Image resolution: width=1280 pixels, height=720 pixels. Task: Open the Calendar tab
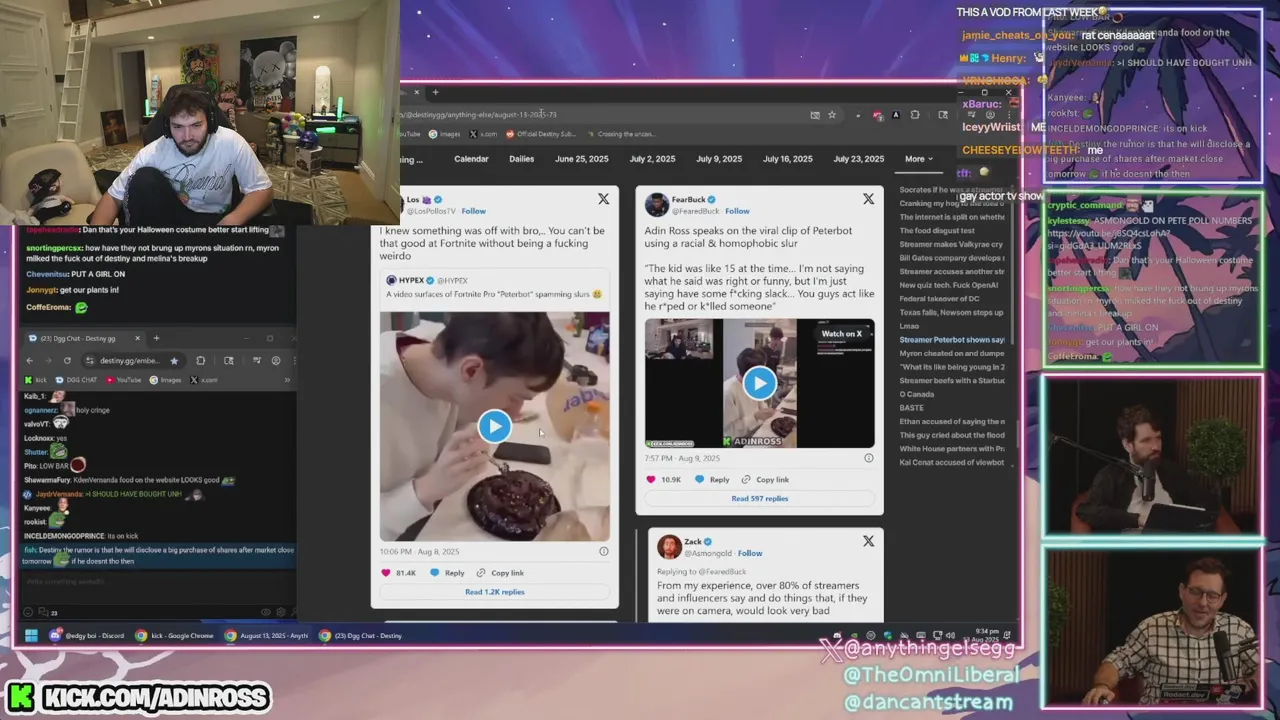[x=471, y=159]
